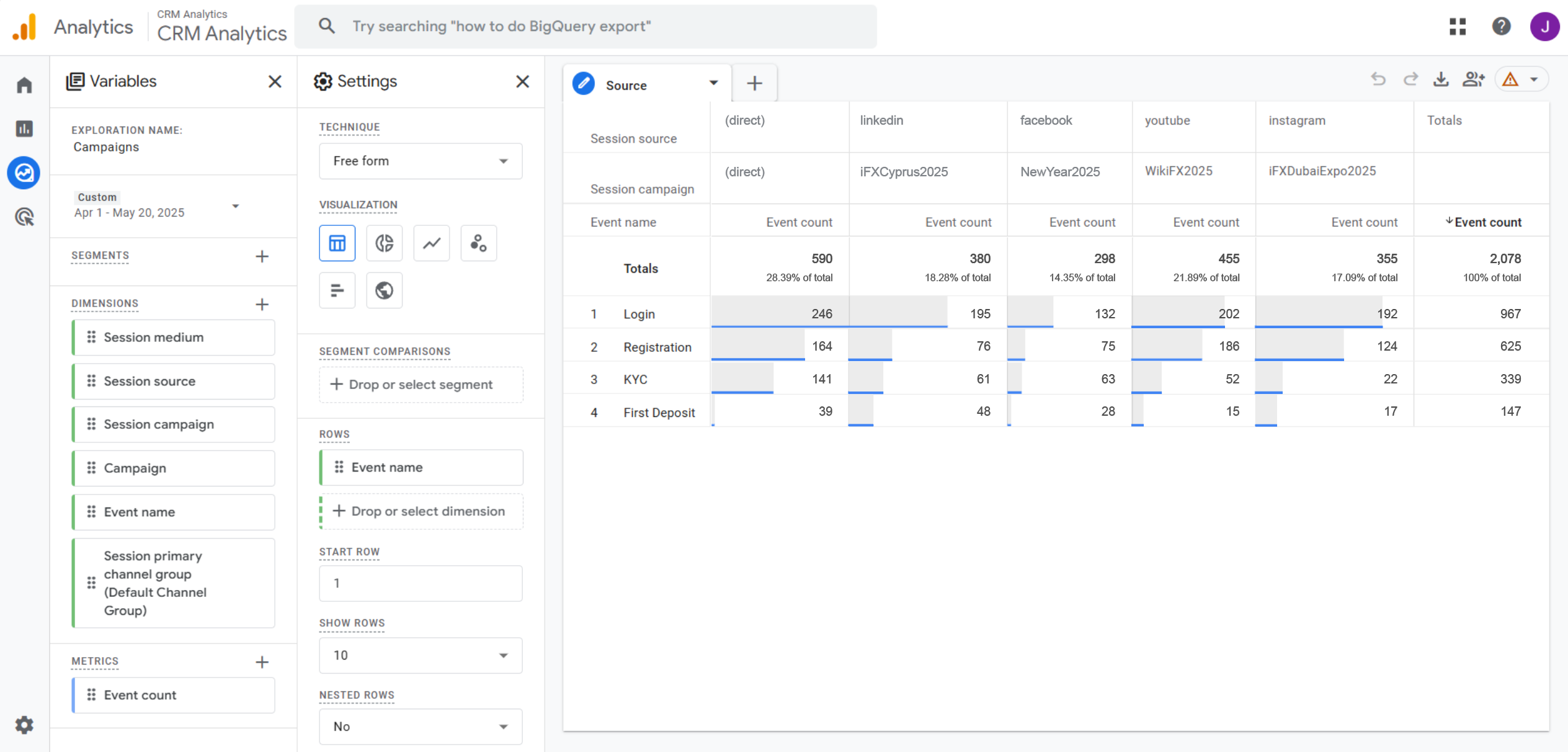
Task: Close the Settings panel
Action: 523,81
